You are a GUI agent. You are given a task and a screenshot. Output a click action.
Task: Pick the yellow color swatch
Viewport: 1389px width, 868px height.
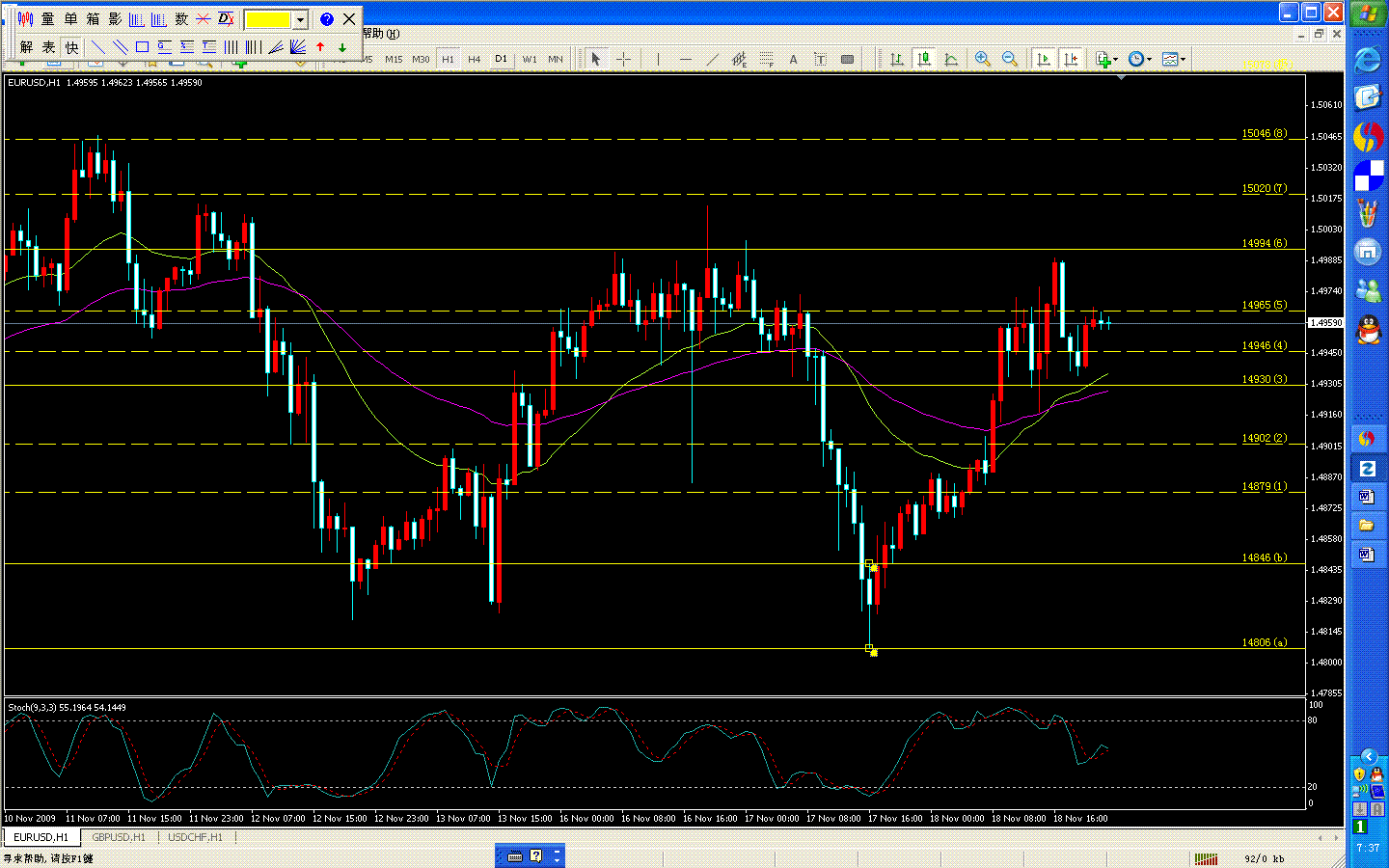tap(268, 19)
